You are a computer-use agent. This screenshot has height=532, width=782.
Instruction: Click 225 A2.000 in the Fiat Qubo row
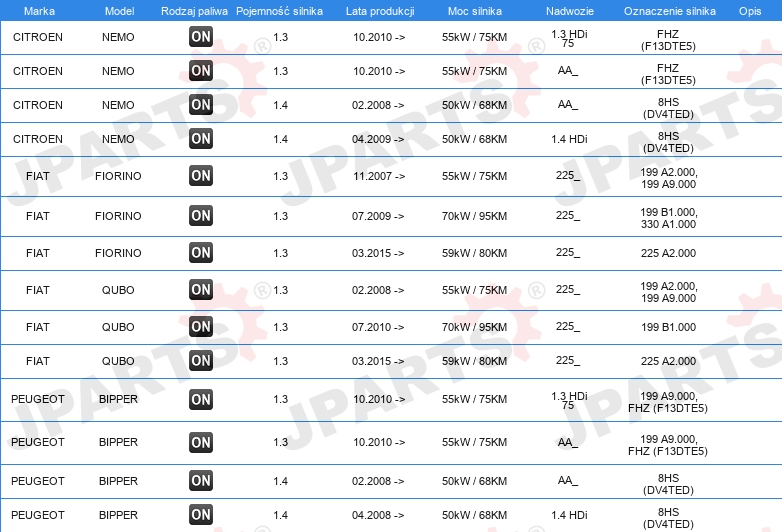(668, 361)
